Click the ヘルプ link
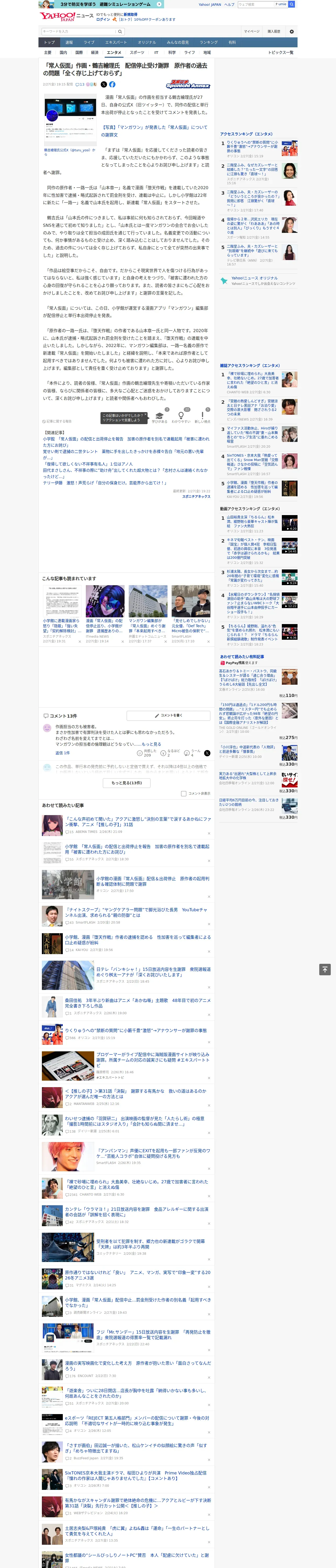This screenshot has width=336, height=1568. [x=229, y=4]
